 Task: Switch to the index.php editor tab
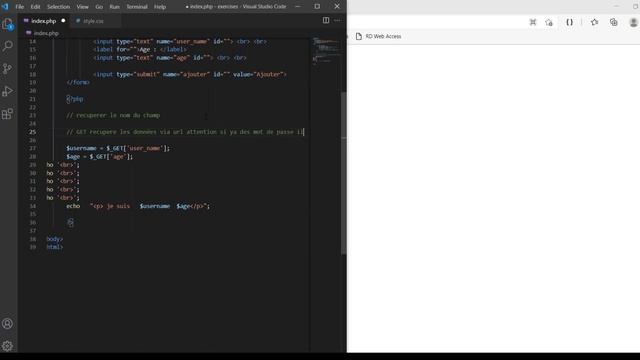coord(43,21)
